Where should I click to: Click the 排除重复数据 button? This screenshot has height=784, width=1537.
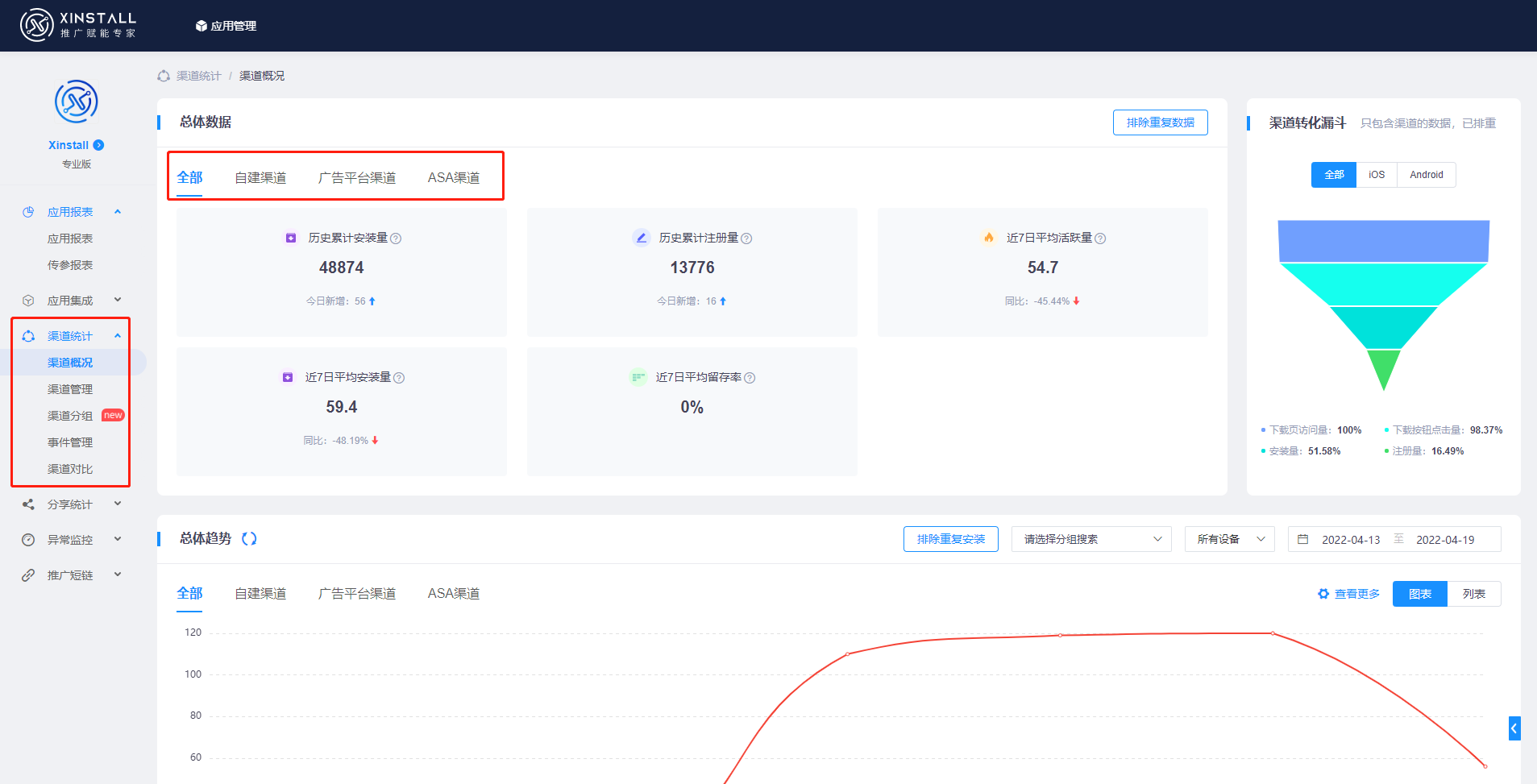pyautogui.click(x=1160, y=122)
